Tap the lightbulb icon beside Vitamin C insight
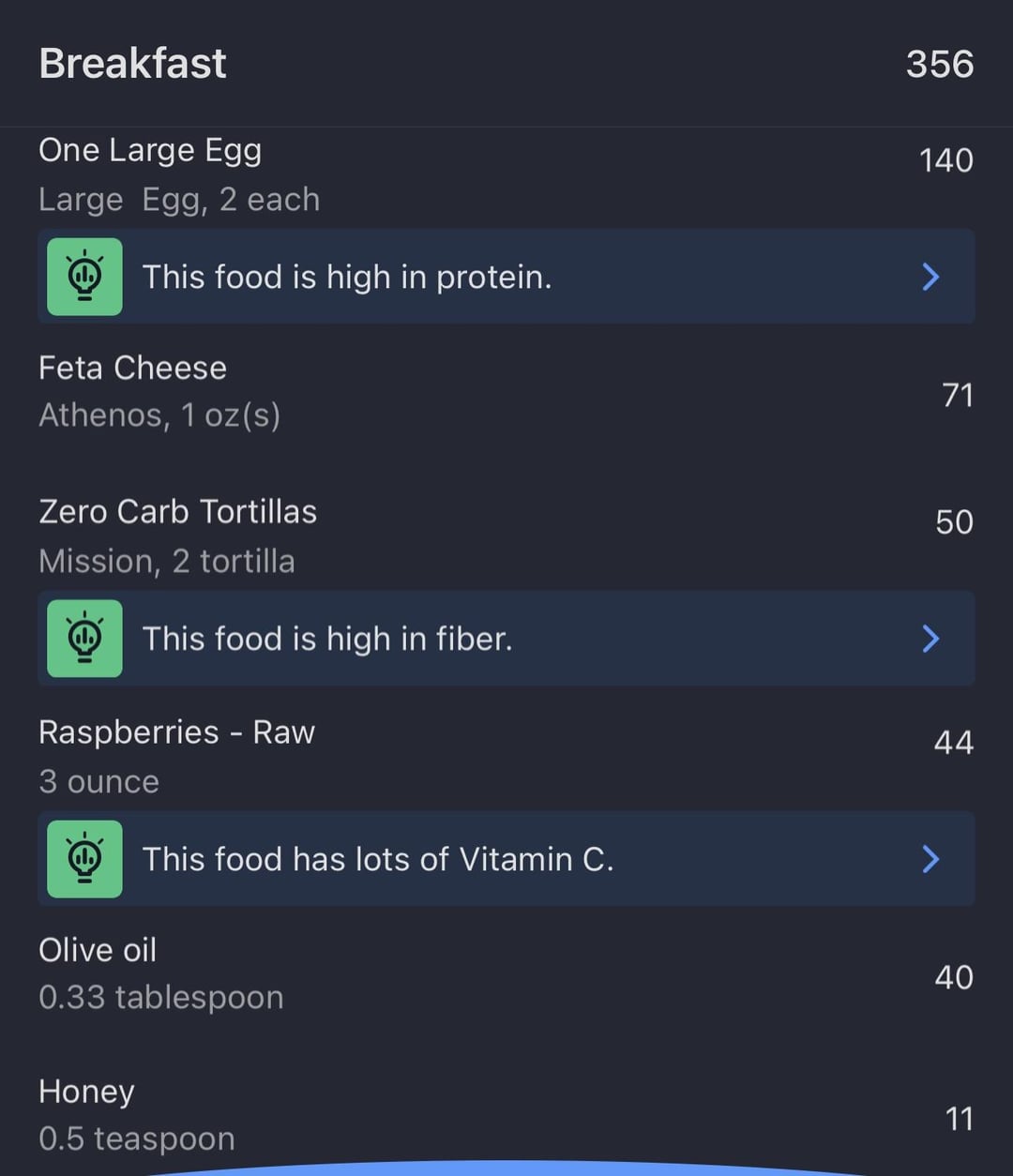 point(84,859)
